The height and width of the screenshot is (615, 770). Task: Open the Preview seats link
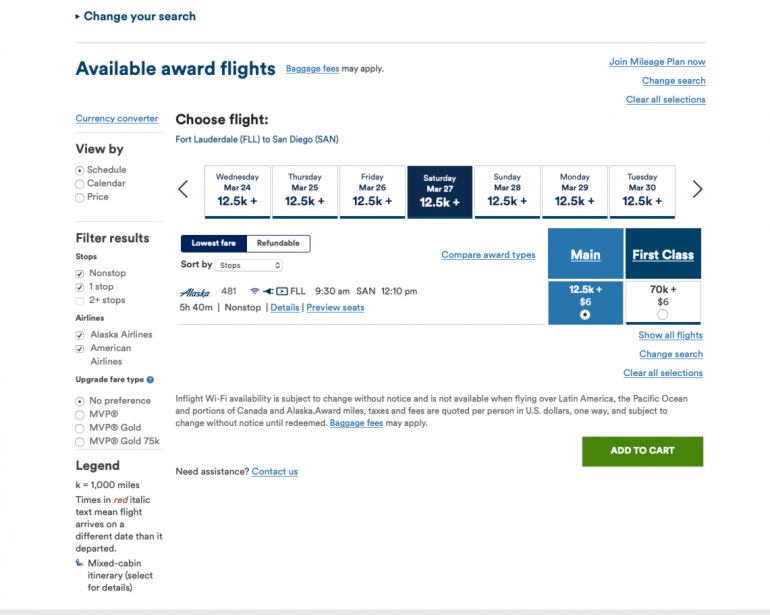[x=335, y=308]
